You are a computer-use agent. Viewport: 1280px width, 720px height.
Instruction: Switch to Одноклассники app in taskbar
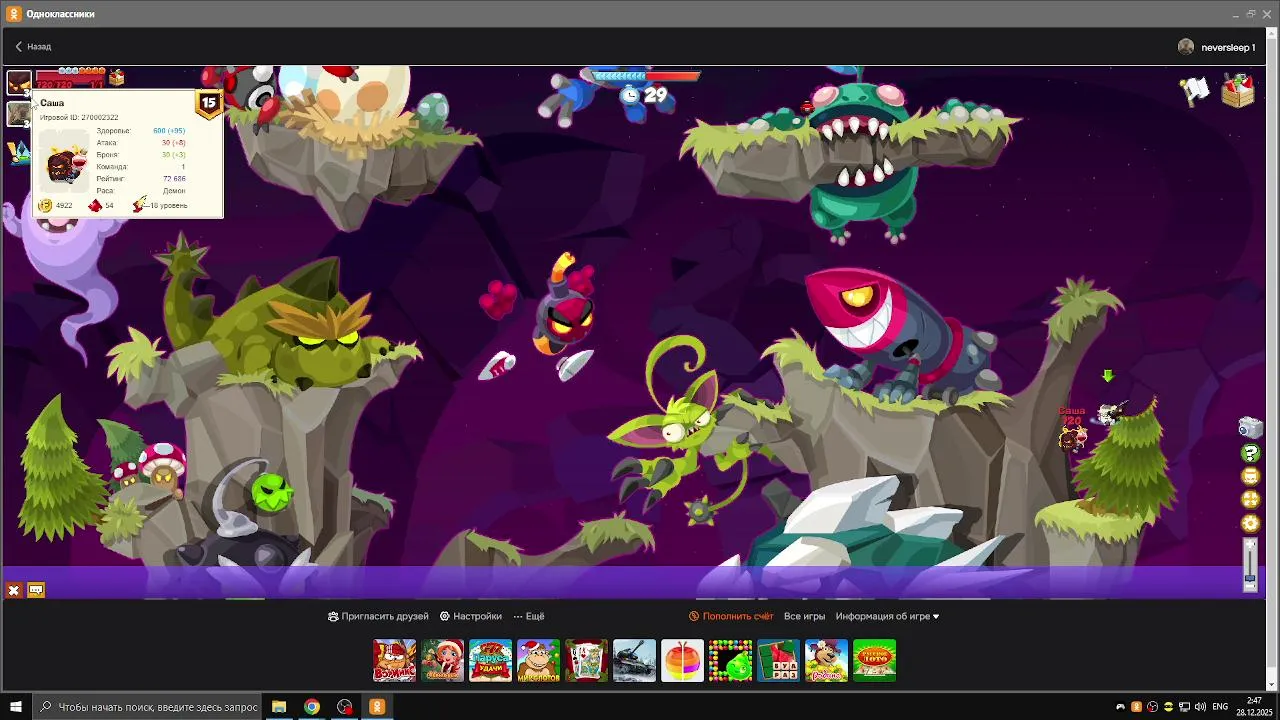(377, 707)
